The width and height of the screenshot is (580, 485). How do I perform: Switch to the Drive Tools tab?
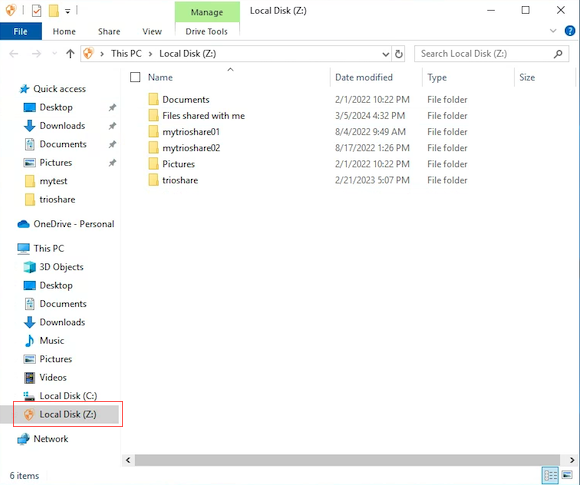(x=207, y=31)
